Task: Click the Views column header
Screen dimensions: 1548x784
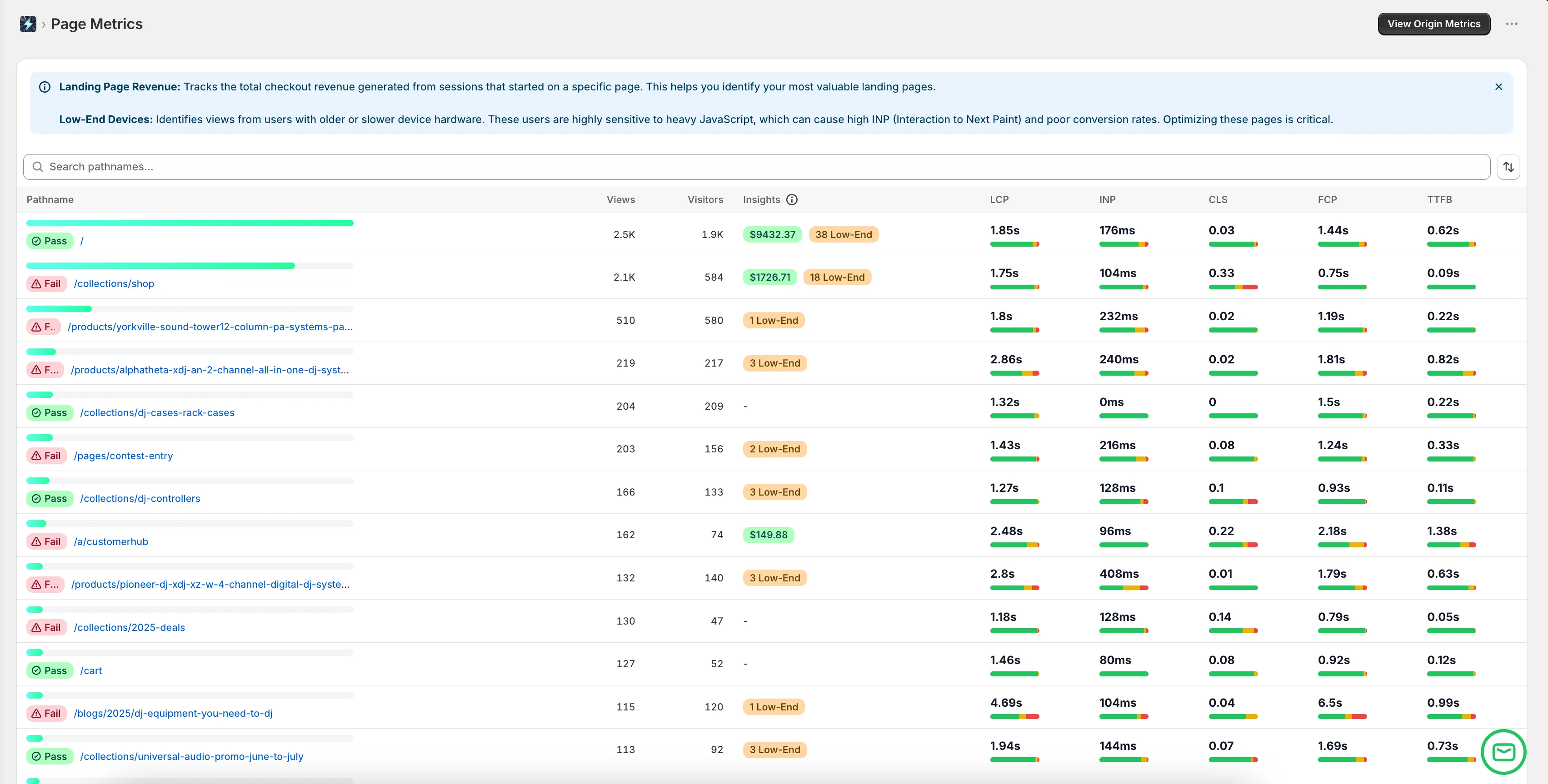Action: 621,199
